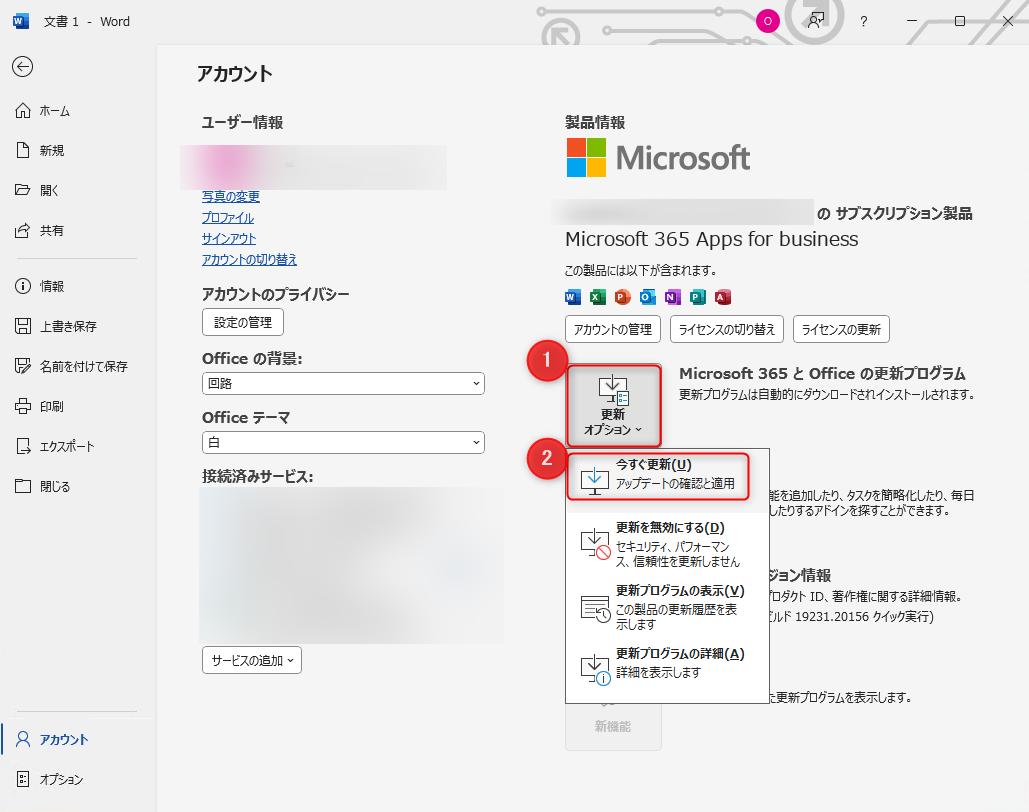Viewport: 1029px width, 812px height.
Task: Click the Update Options (更新オプション) button
Action: click(x=613, y=405)
